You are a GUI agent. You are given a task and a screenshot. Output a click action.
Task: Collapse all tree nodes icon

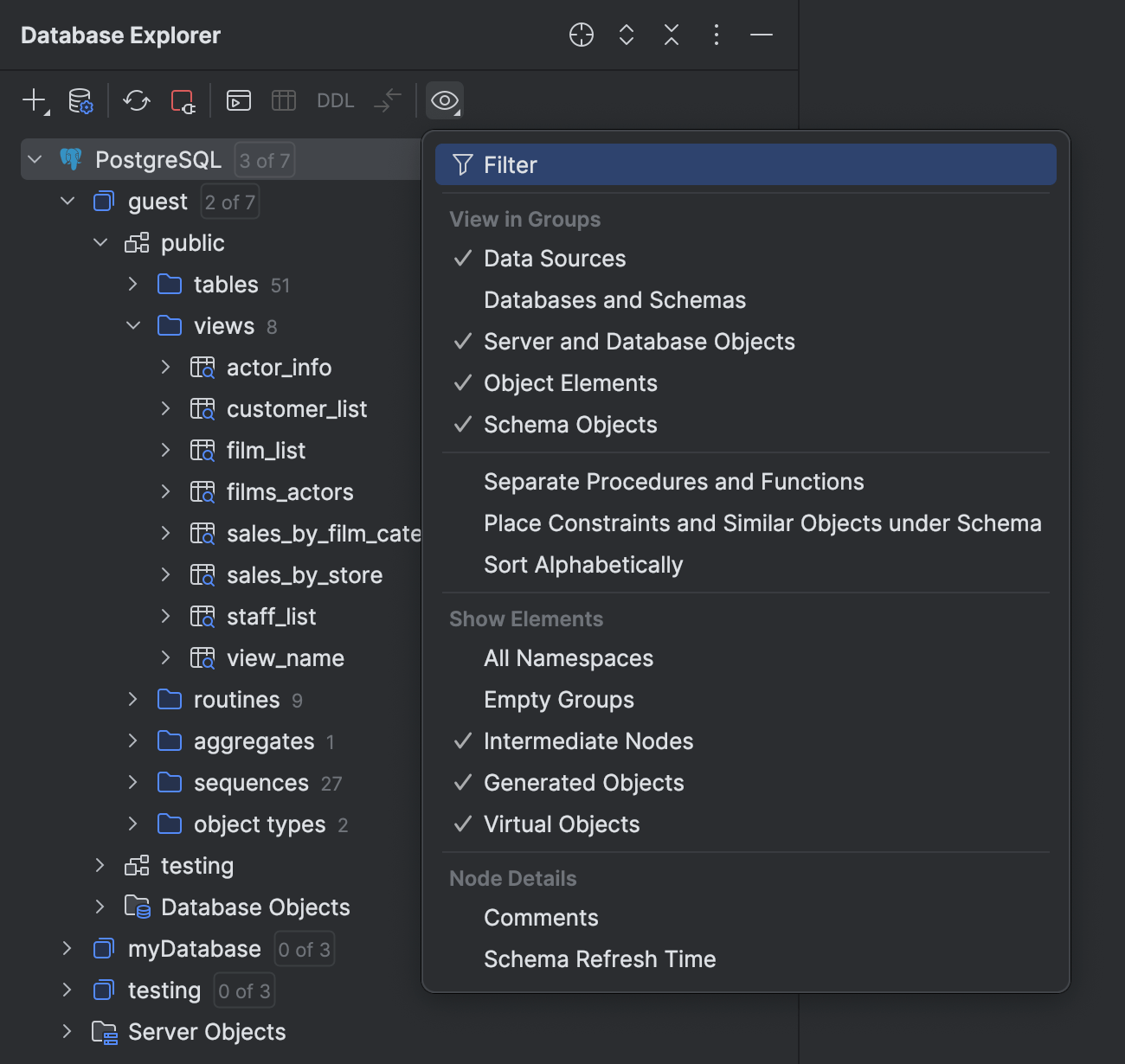(x=671, y=35)
